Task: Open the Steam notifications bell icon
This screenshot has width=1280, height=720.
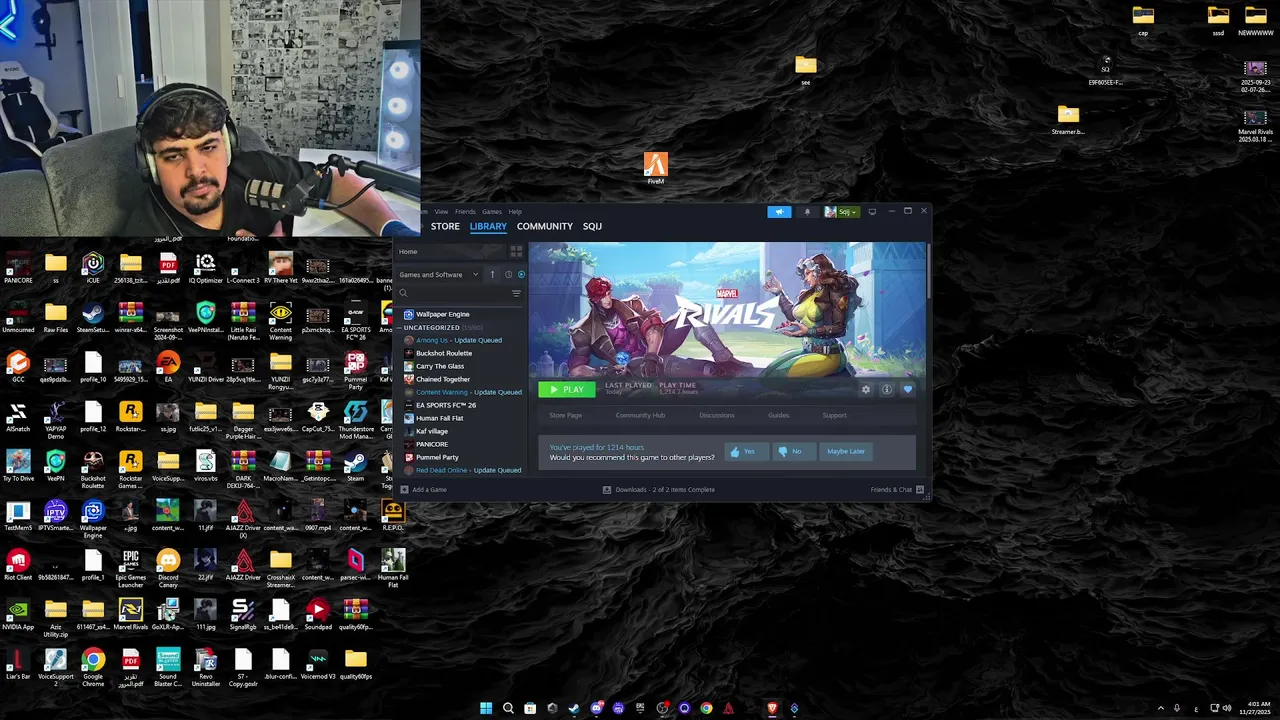Action: (x=807, y=211)
